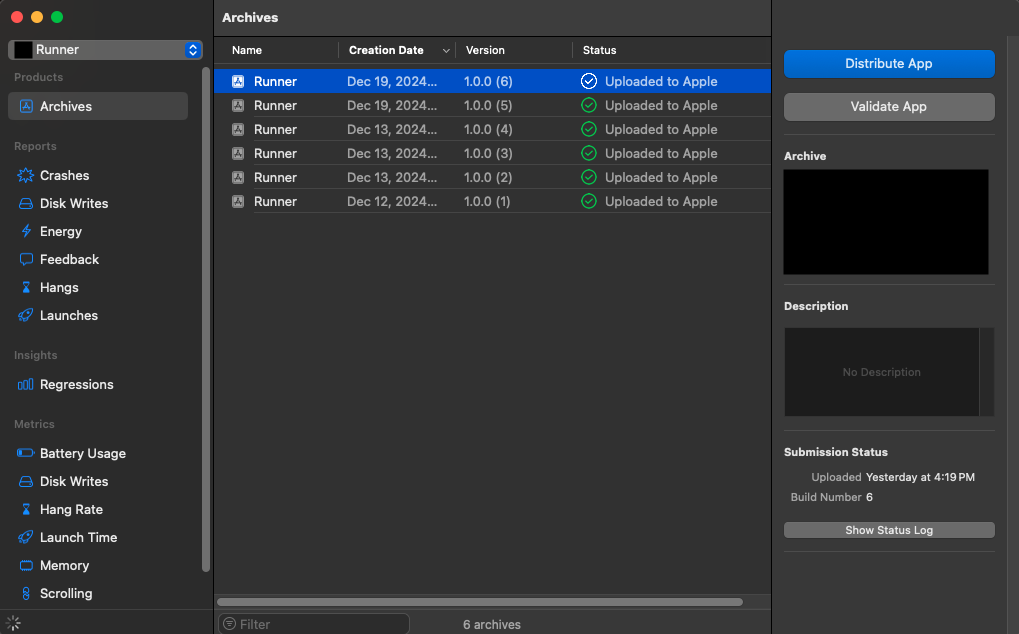Click the Crashes starburst icon

tap(26, 175)
